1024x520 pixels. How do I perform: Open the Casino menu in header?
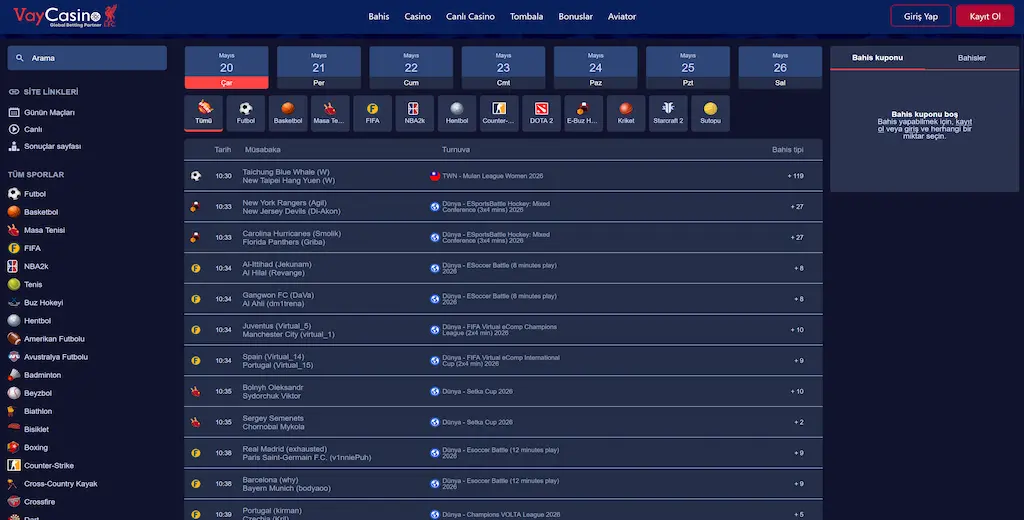pos(417,16)
